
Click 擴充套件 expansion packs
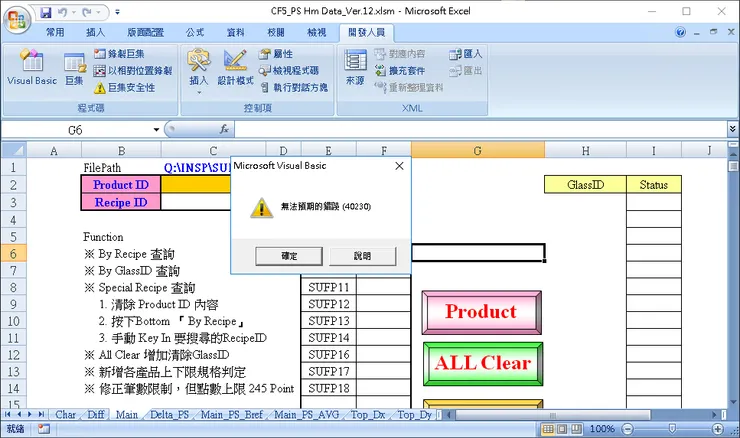400,71
